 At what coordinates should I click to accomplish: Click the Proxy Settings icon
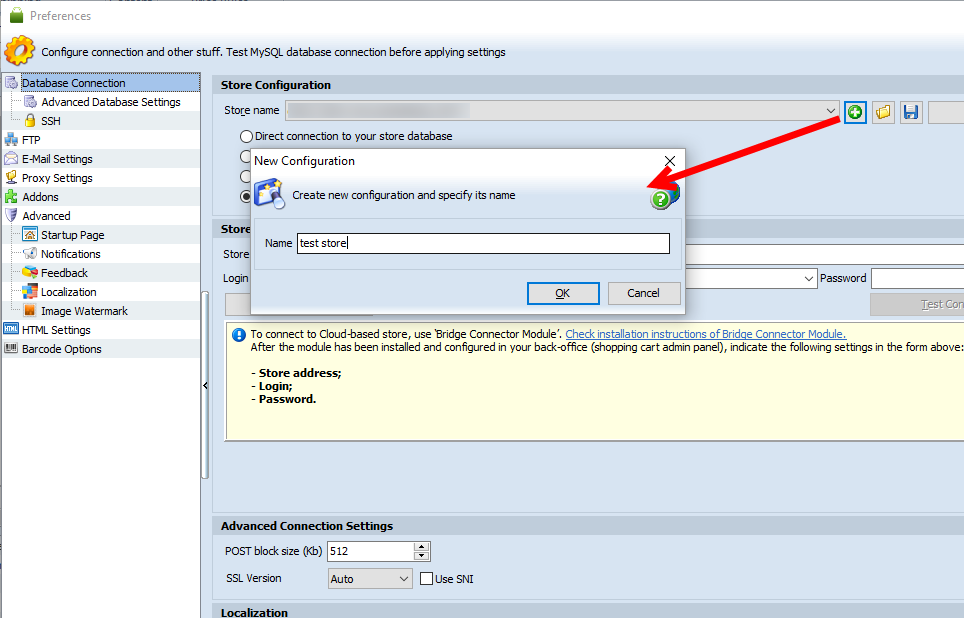pos(11,178)
